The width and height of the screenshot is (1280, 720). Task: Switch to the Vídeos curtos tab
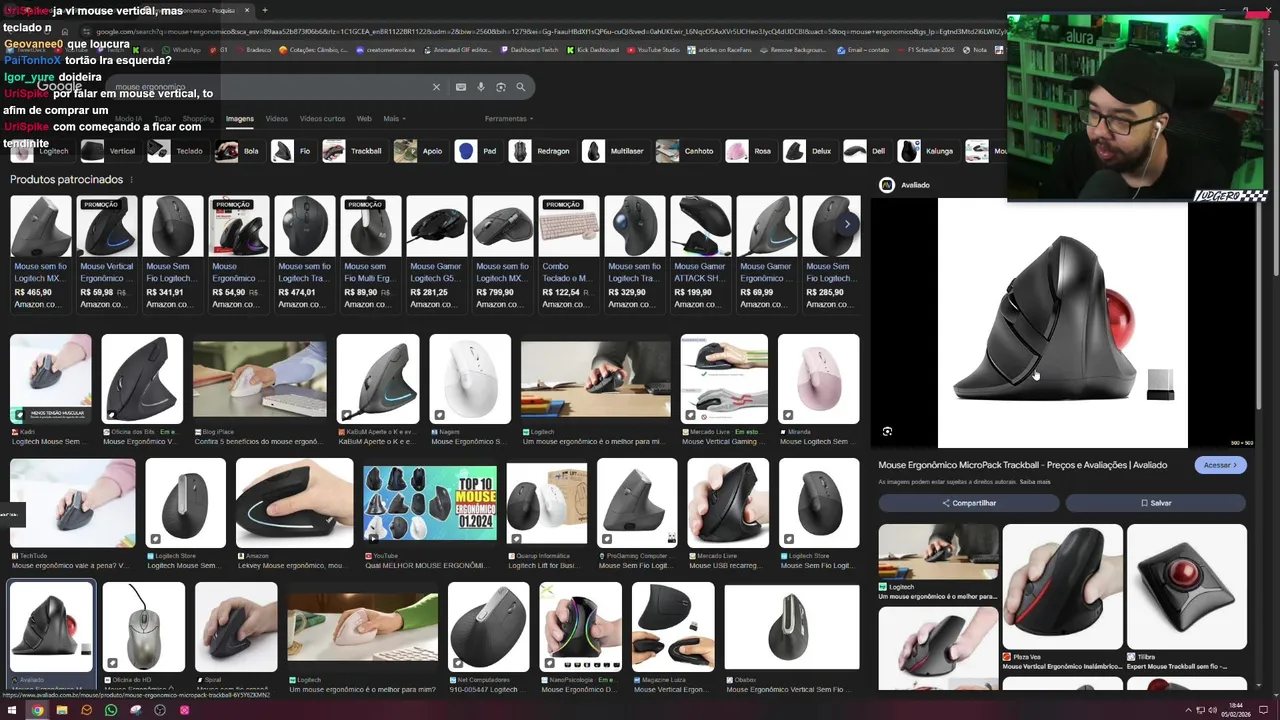tap(322, 119)
